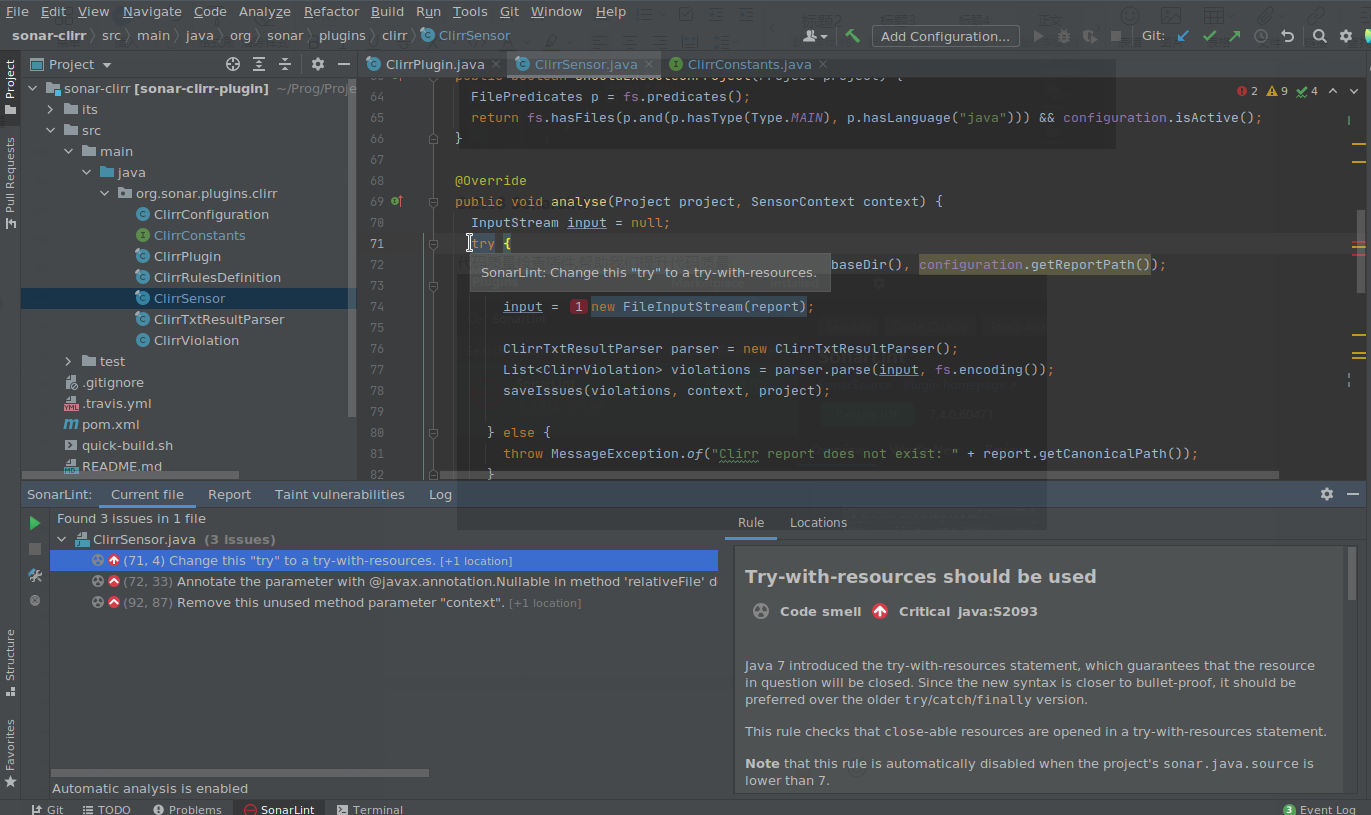The height and width of the screenshot is (815, 1371).
Task: Click the locate-in-project target icon
Action: [233, 64]
